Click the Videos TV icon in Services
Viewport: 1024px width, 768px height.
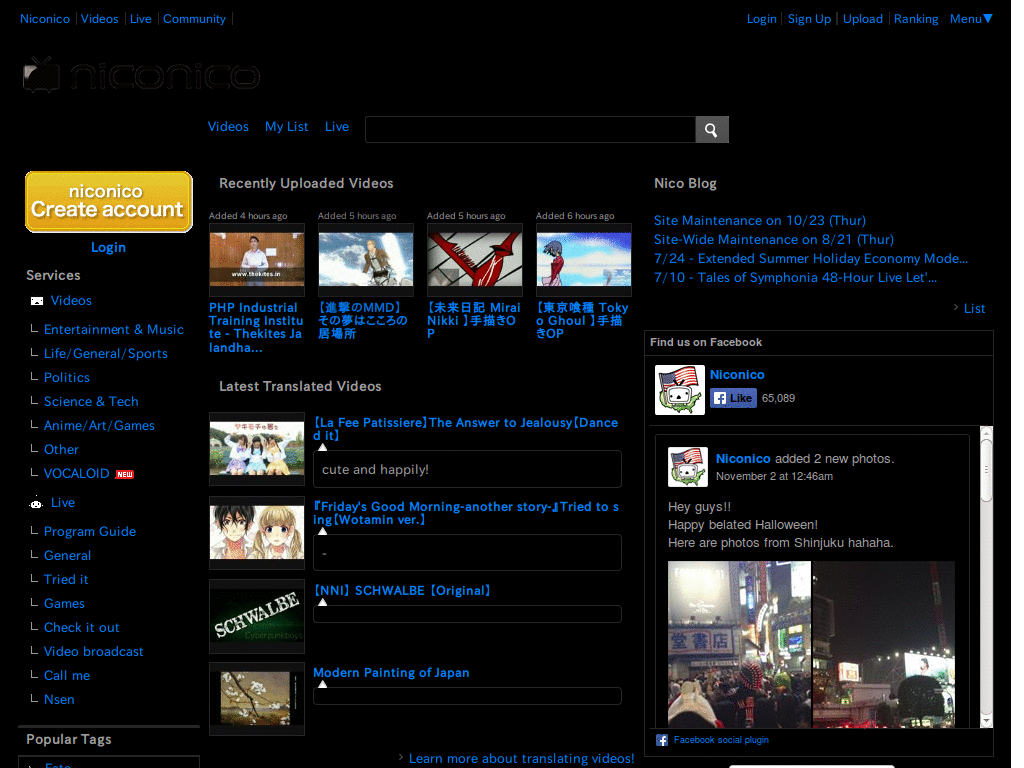click(x=37, y=301)
